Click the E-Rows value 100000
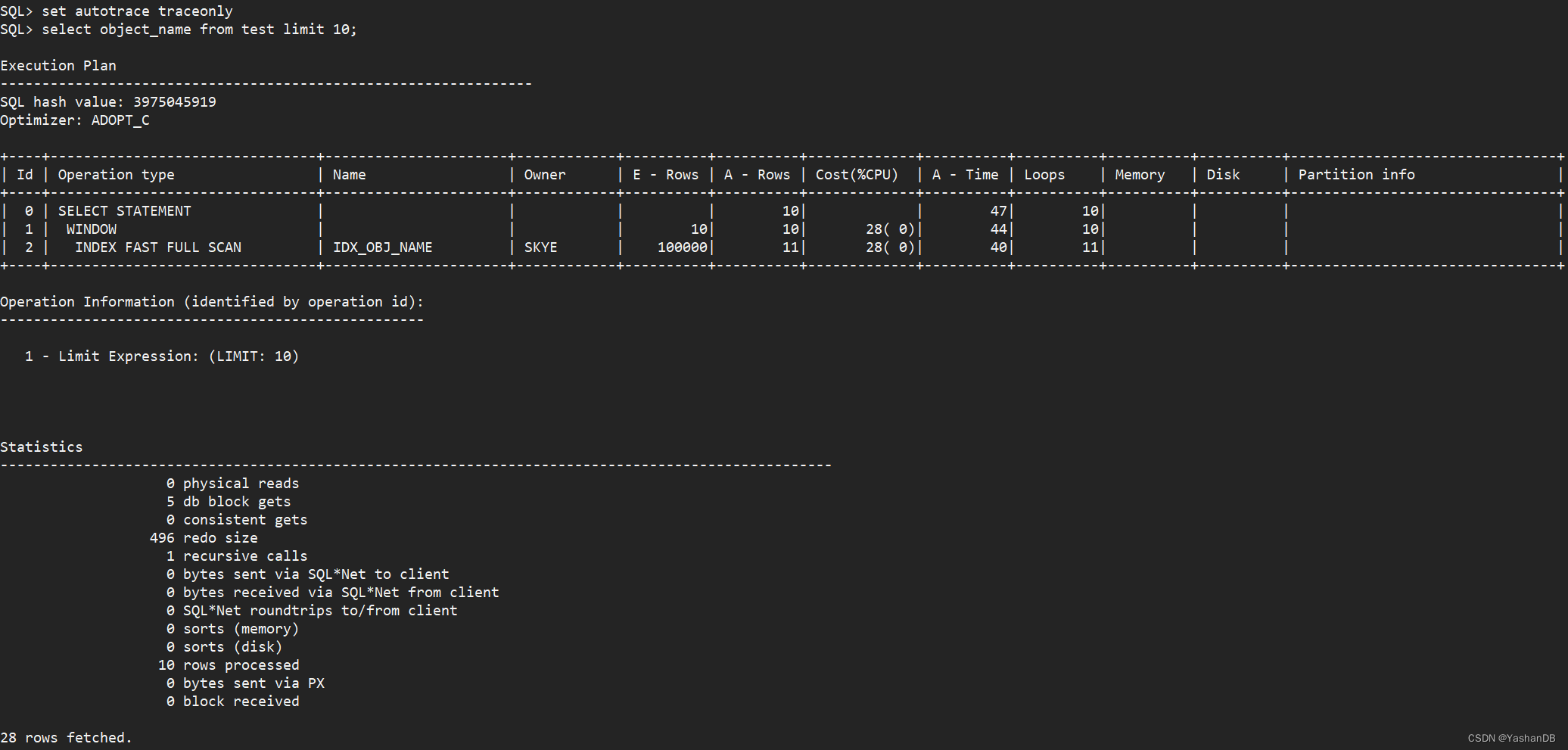 [683, 247]
